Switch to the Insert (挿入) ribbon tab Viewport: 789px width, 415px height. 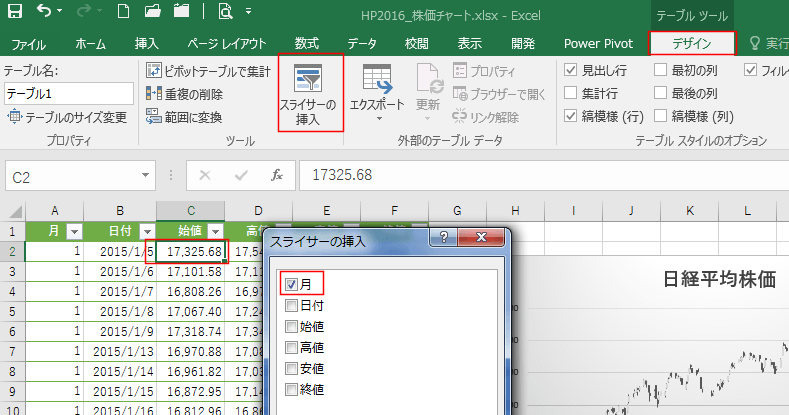[147, 43]
